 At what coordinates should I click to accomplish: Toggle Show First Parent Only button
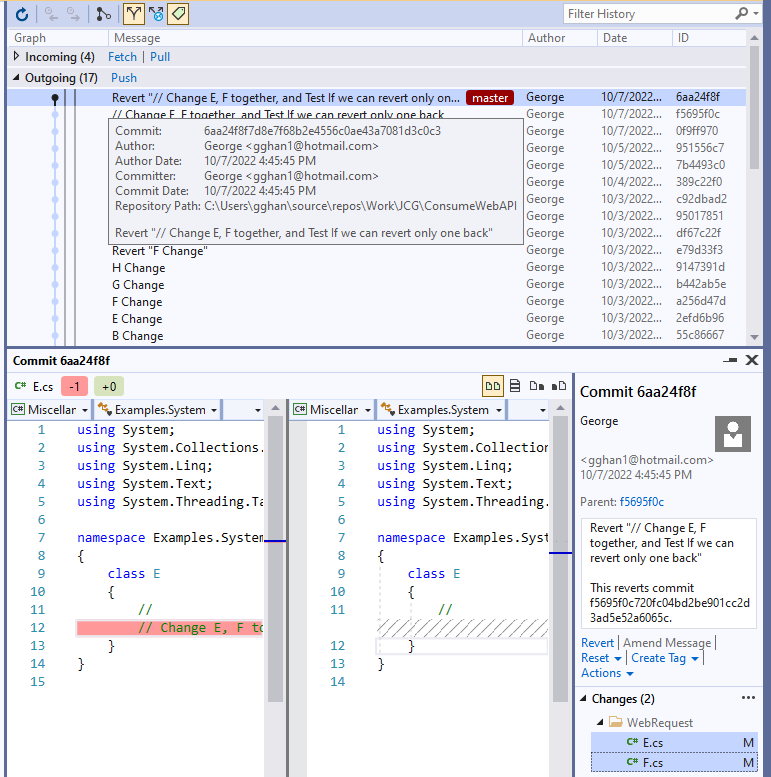(x=133, y=14)
